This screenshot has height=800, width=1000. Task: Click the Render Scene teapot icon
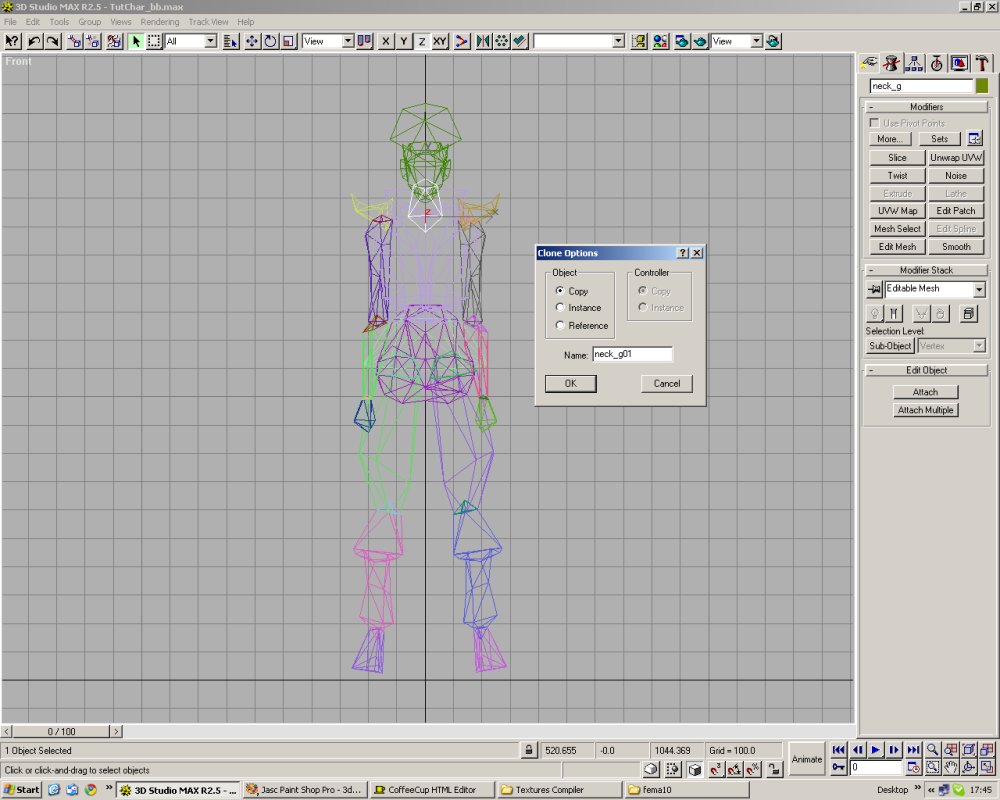(681, 41)
